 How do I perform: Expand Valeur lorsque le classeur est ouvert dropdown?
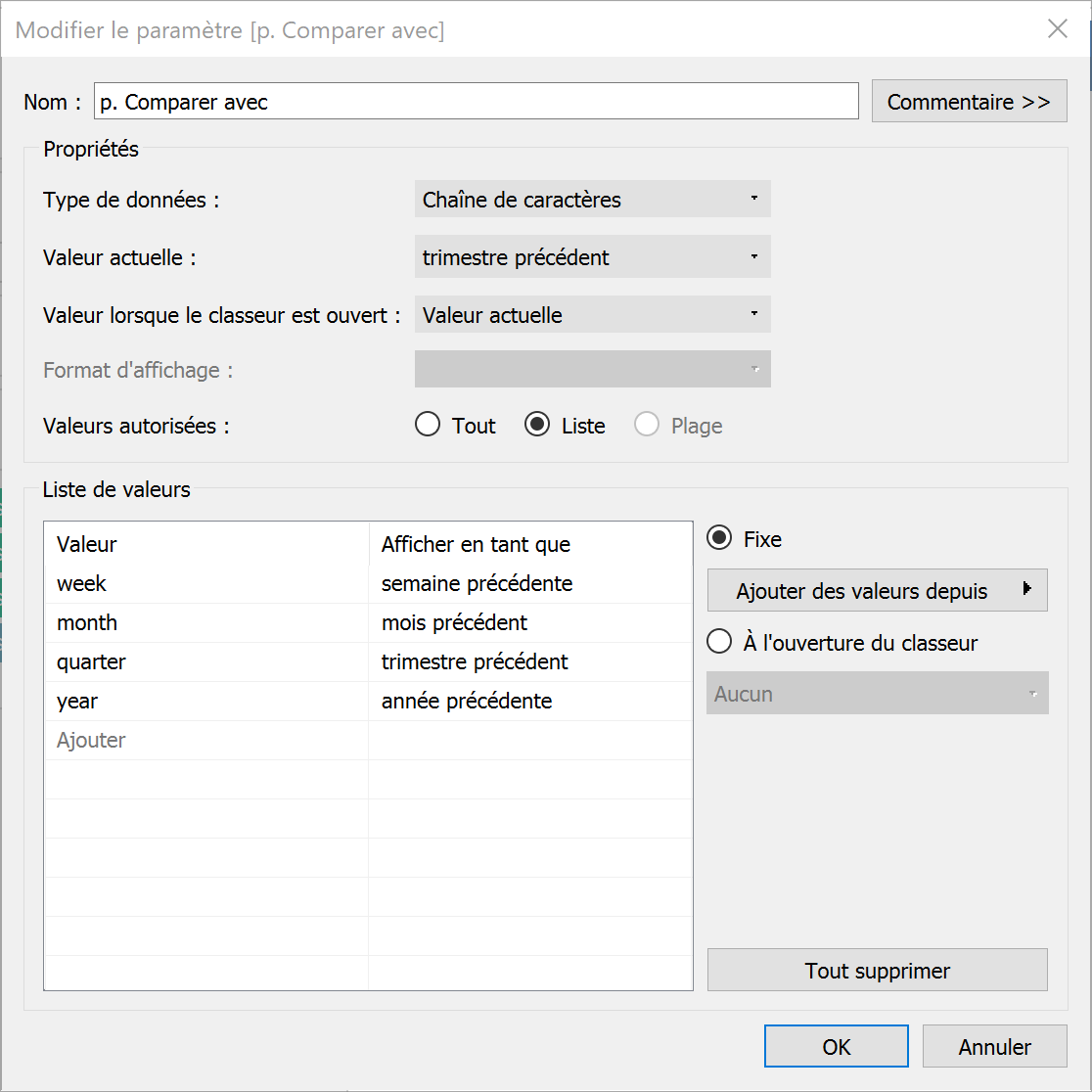pos(592,315)
